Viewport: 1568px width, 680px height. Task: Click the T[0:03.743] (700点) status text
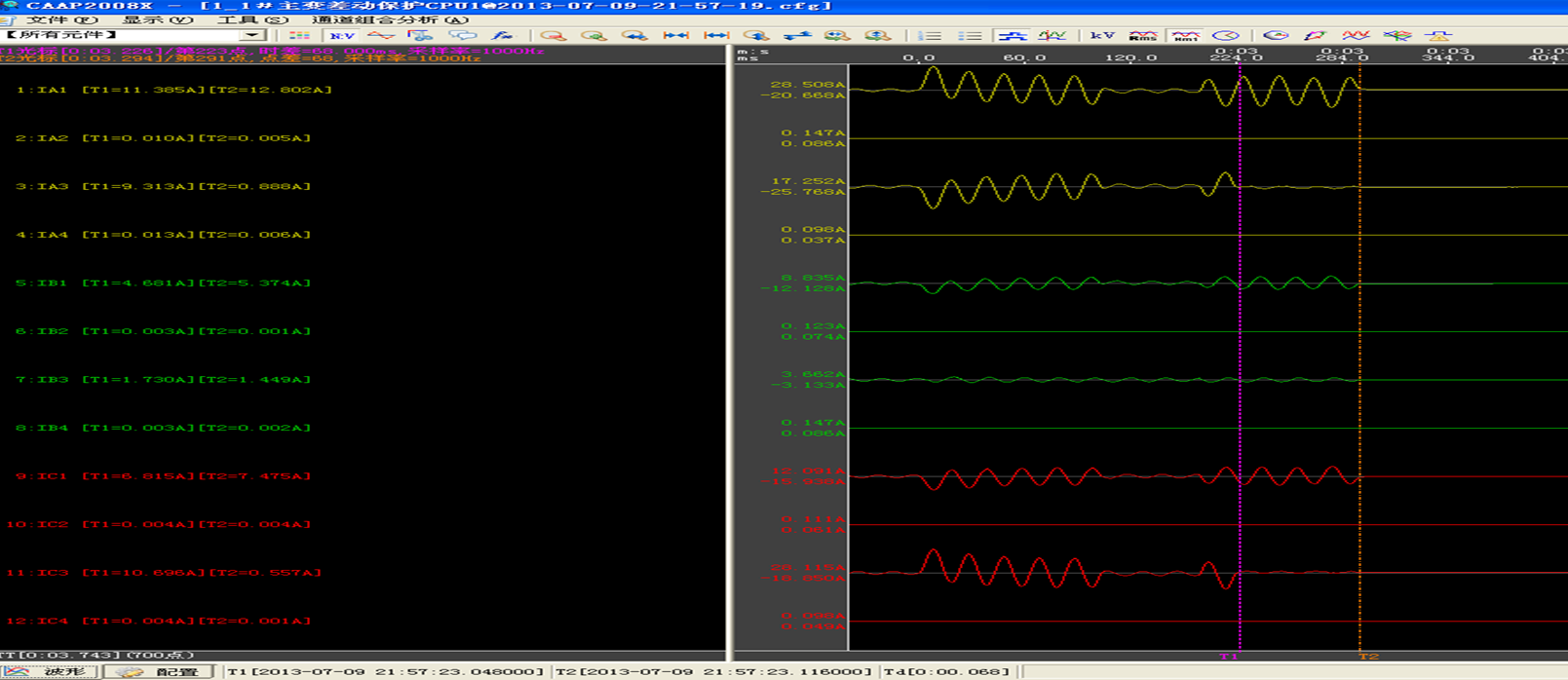[x=97, y=656]
